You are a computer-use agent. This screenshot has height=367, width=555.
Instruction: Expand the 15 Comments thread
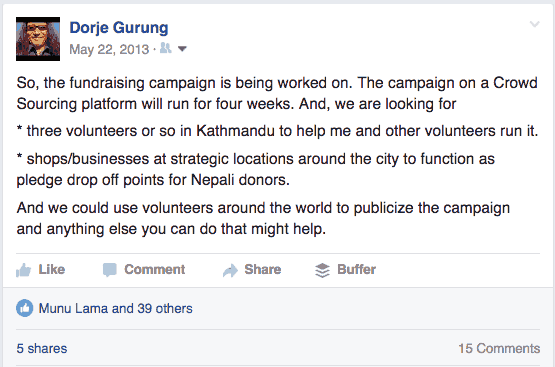coord(499,349)
